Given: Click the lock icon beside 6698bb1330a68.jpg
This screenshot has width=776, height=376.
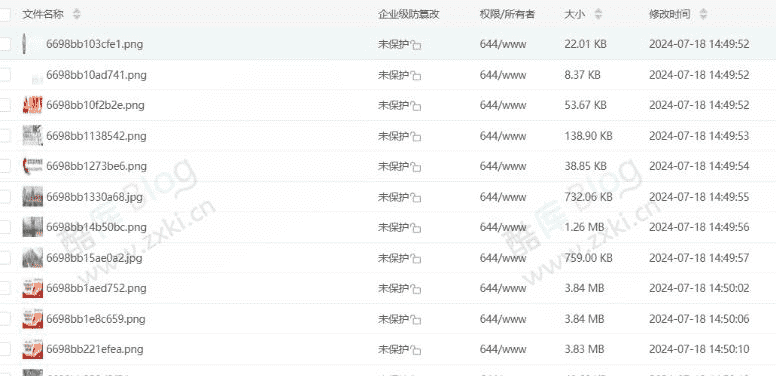Looking at the screenshot, I should point(416,198).
